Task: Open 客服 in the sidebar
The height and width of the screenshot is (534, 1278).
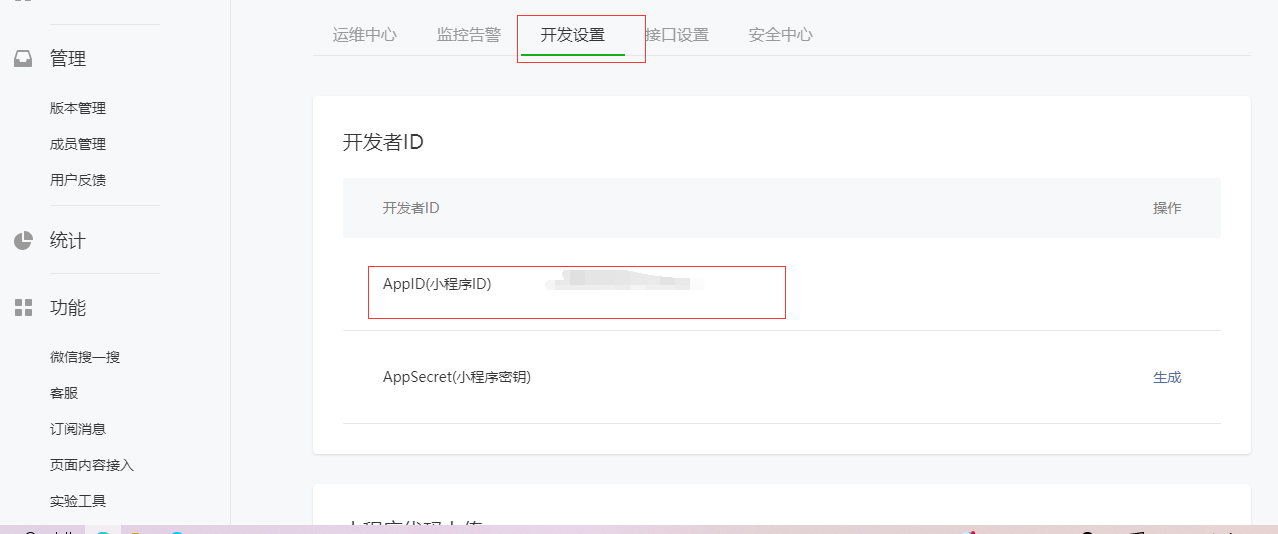Action: 64,393
